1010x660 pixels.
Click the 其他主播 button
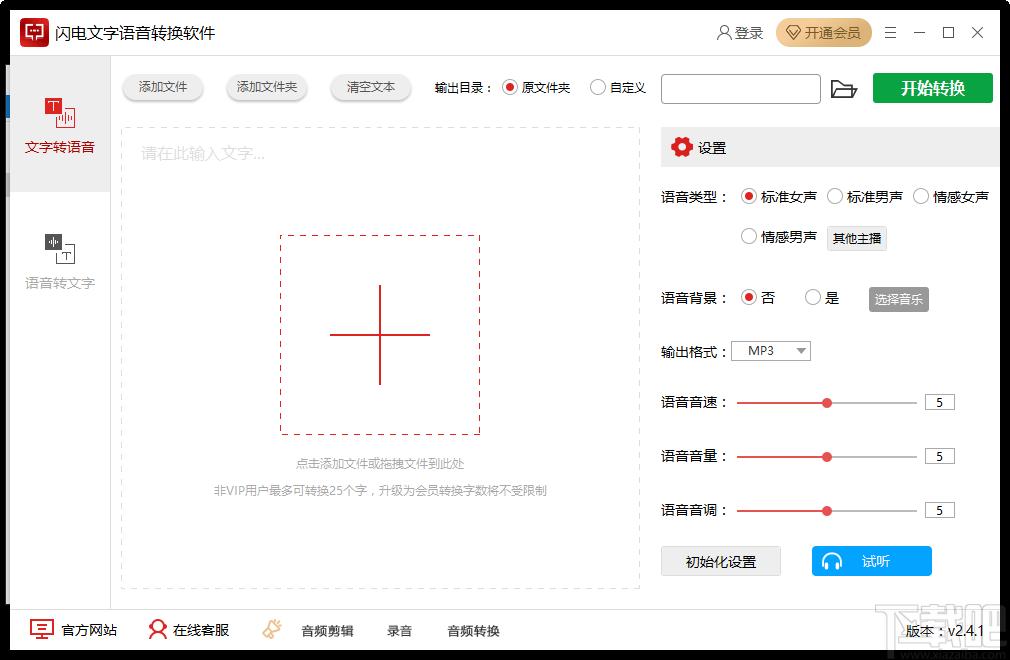click(857, 238)
